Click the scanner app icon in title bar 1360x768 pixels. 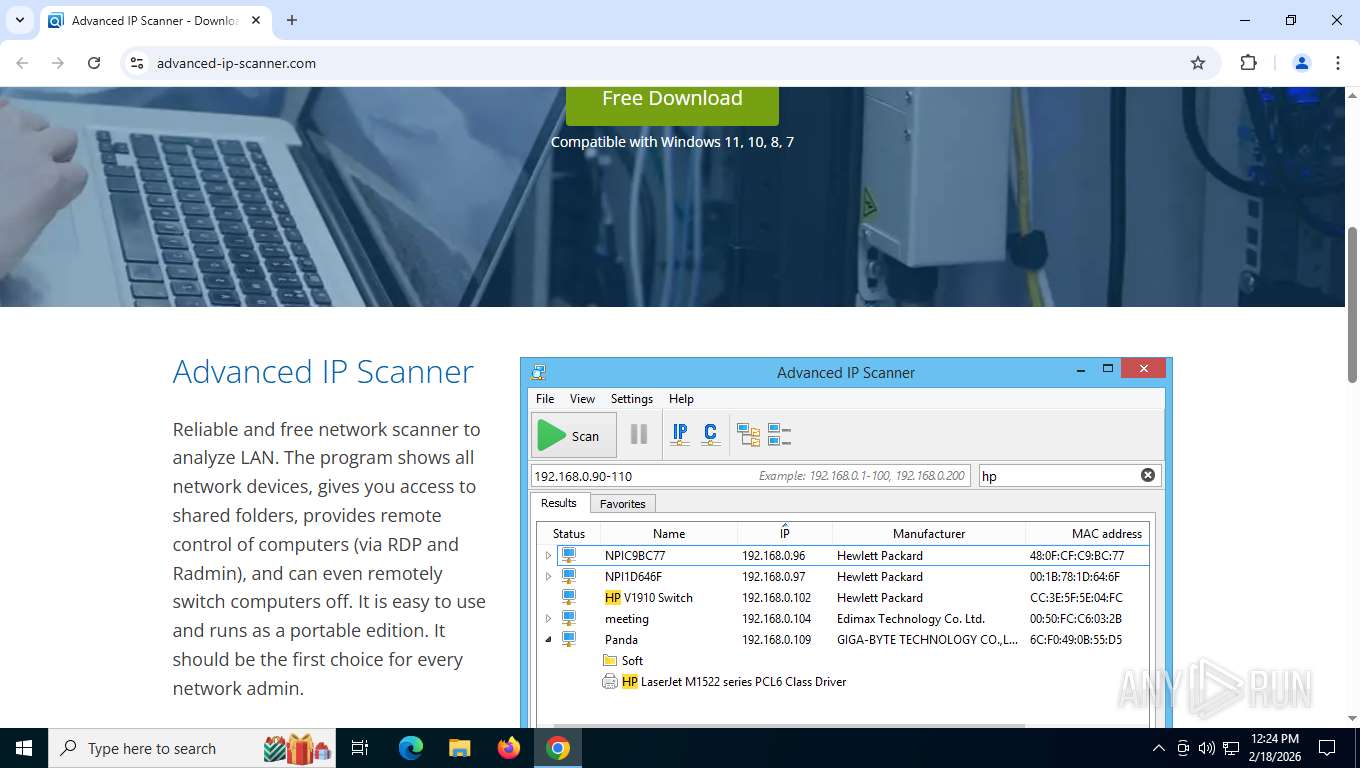539,372
